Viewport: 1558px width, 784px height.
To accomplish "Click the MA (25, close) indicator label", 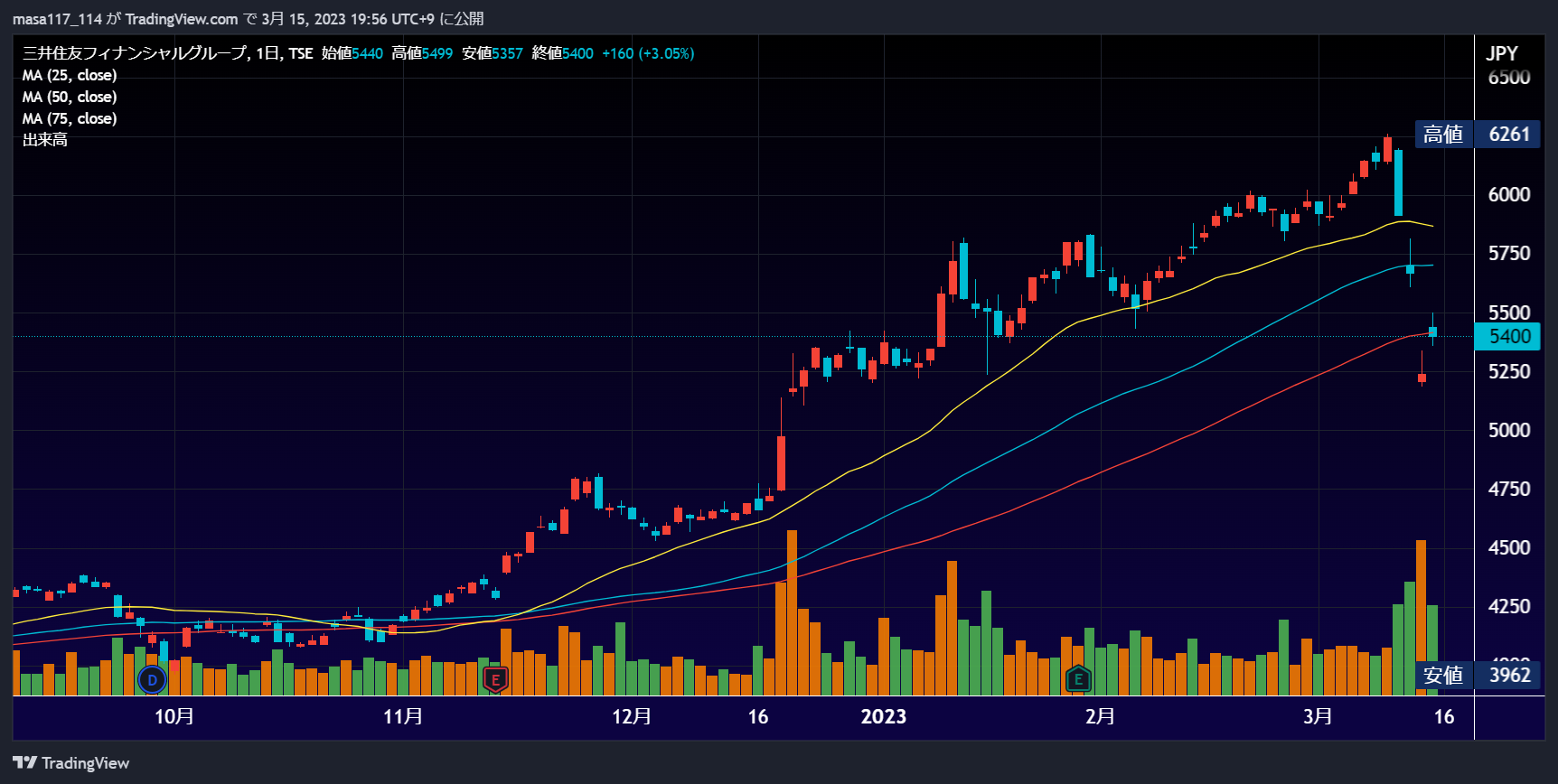I will tap(70, 75).
